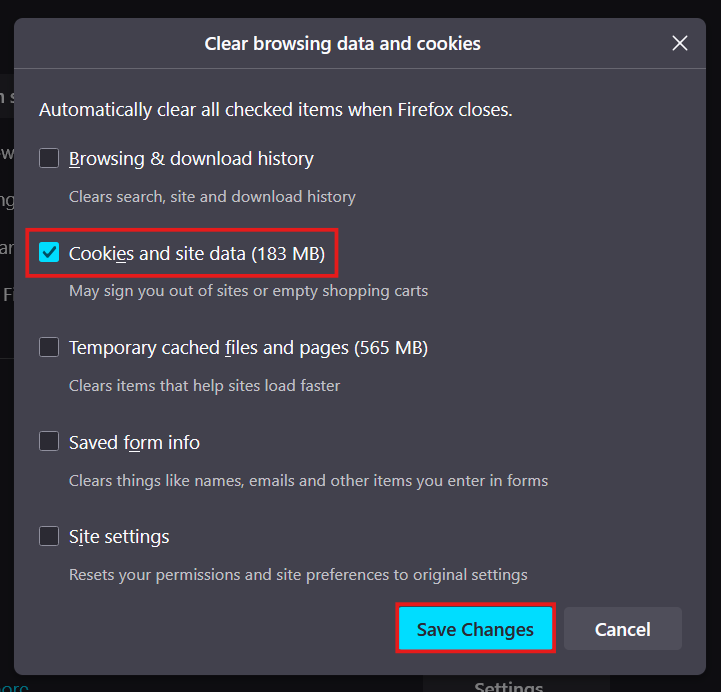Check the Saved form info box
Viewport: 721px width, 692px height.
(49, 441)
